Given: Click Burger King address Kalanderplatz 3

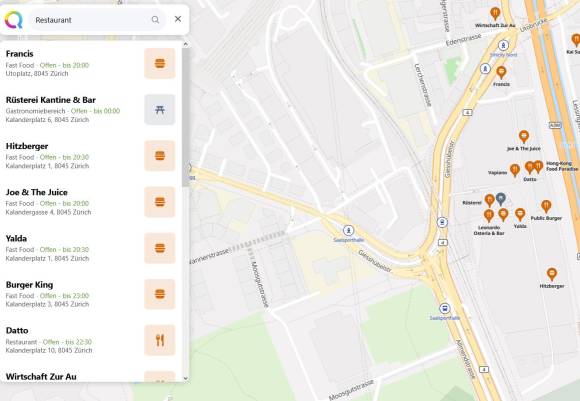Looking at the screenshot, I should coord(47,304).
